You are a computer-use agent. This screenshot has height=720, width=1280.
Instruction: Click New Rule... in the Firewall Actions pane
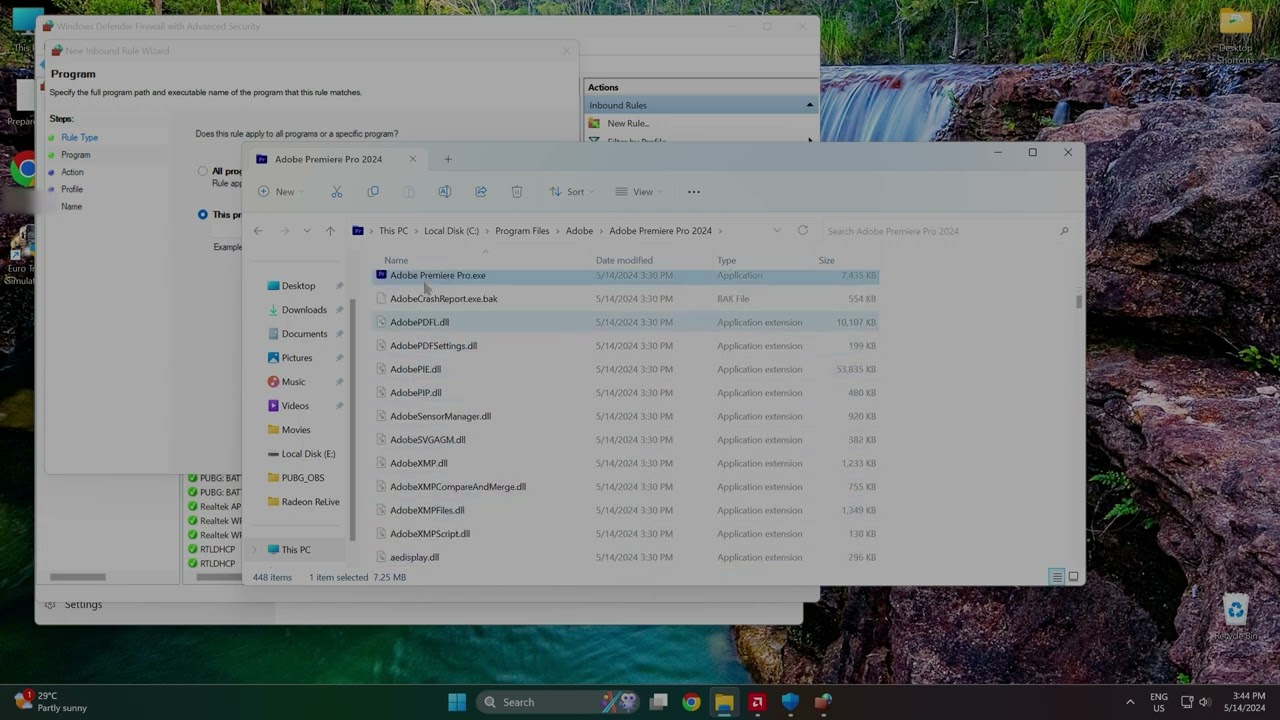628,123
